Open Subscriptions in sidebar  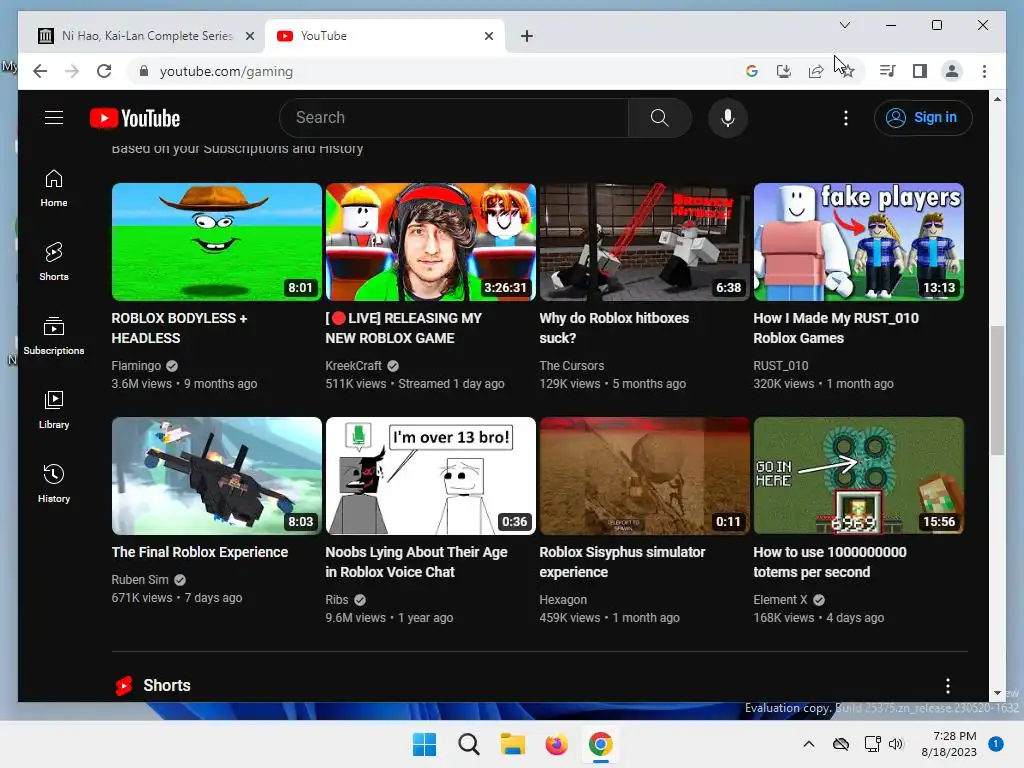54,336
